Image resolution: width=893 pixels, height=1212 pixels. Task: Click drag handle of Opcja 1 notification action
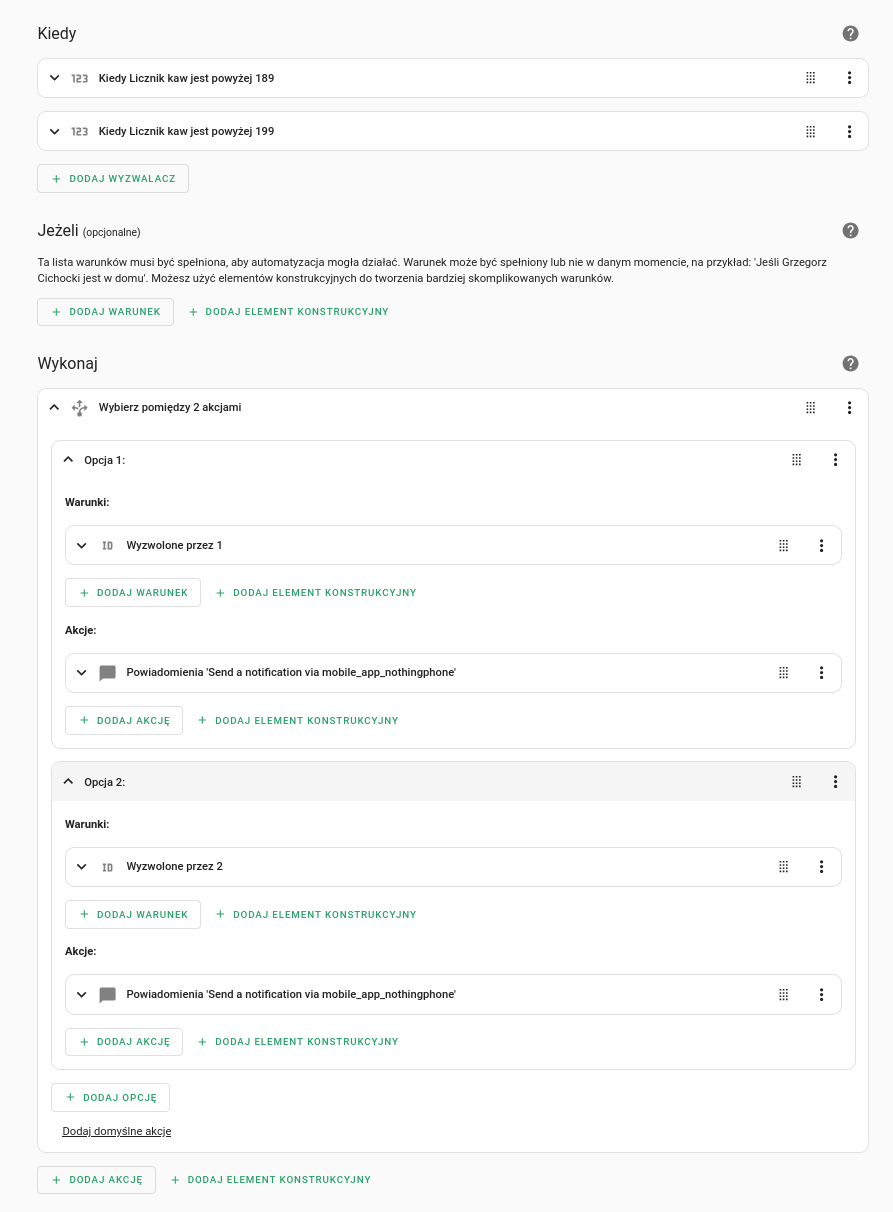pos(784,673)
